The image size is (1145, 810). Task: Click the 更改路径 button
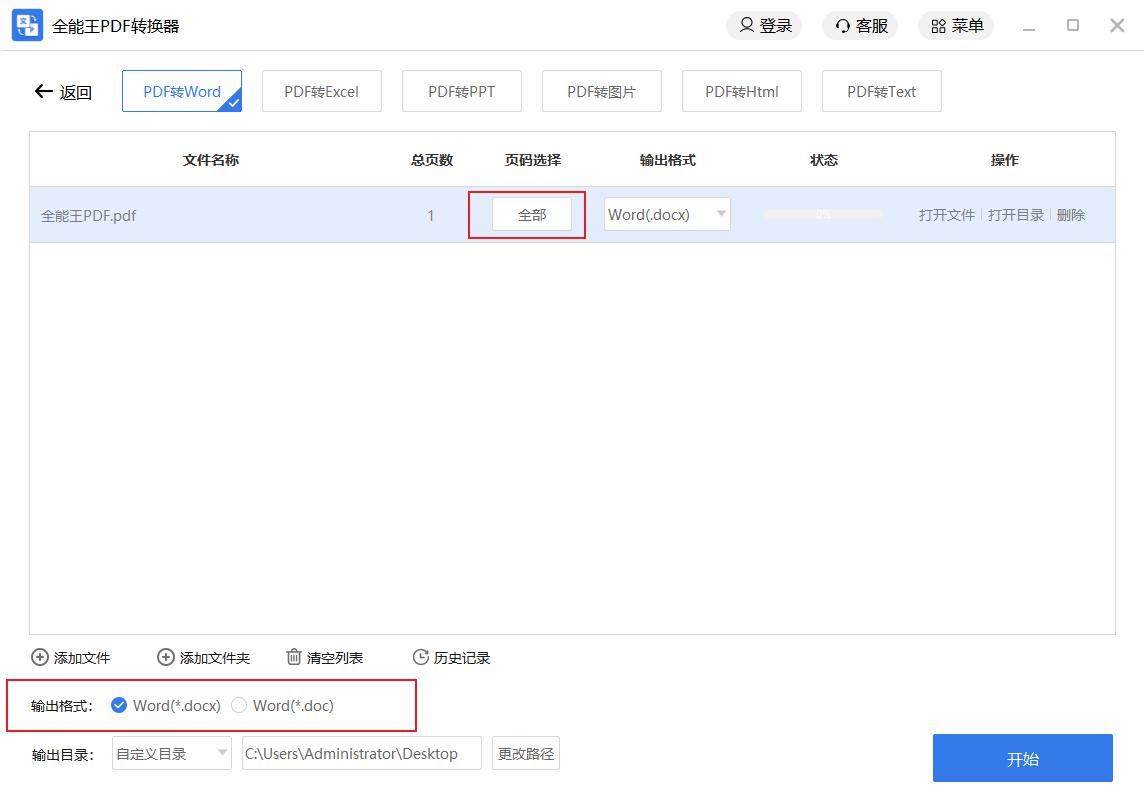click(x=526, y=754)
